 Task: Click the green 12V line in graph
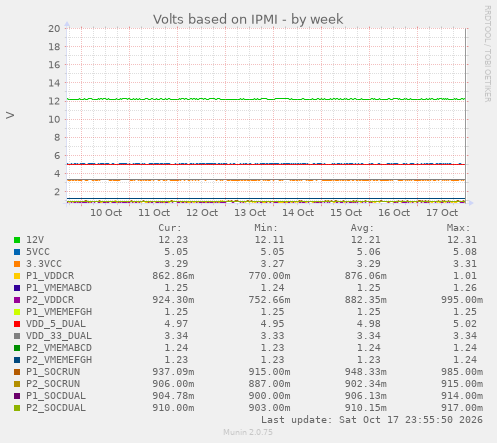point(267,99)
